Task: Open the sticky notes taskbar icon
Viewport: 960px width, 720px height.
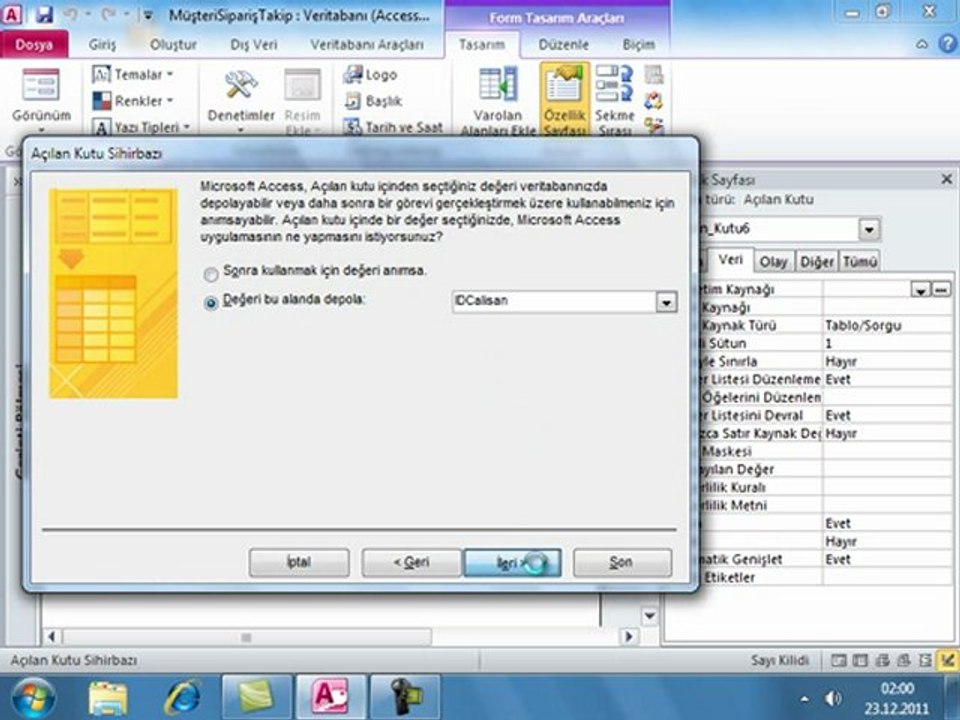Action: click(x=257, y=697)
